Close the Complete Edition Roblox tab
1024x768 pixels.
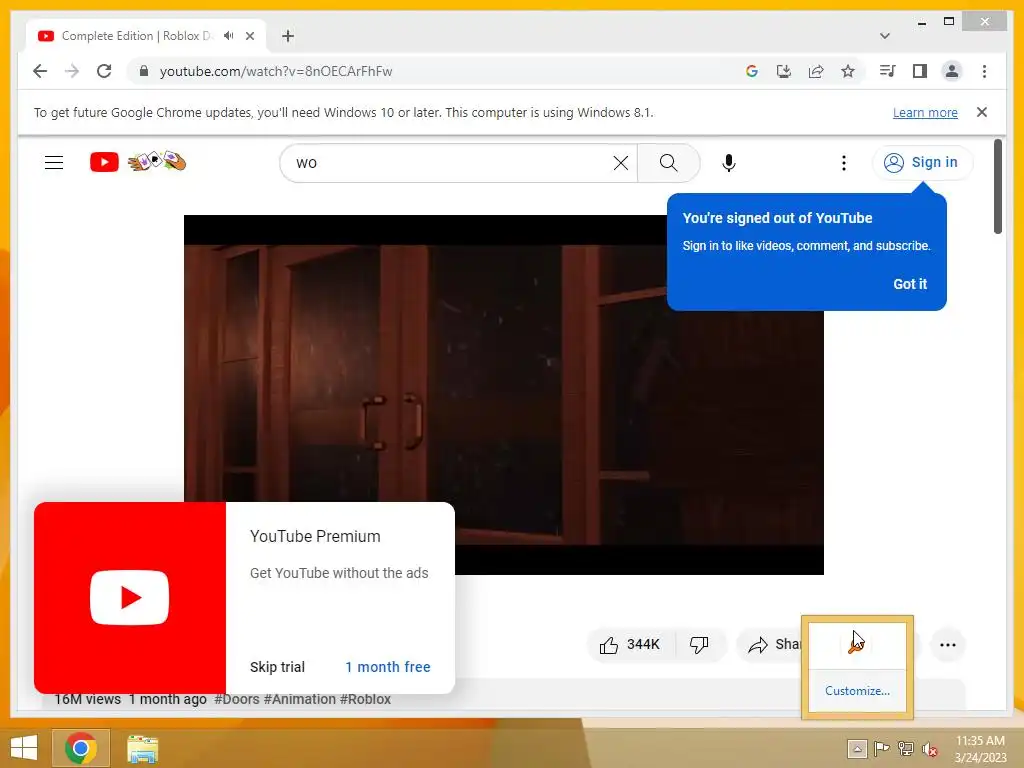249,36
